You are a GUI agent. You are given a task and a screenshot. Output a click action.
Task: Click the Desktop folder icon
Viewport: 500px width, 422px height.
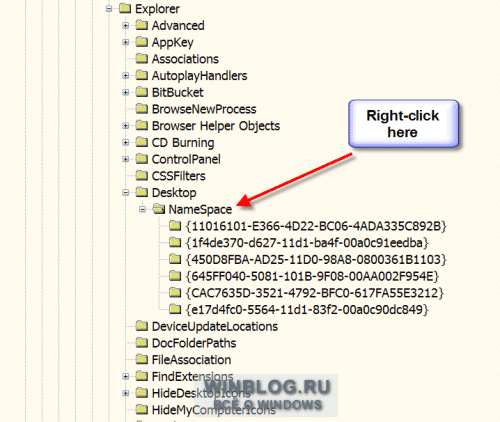tap(142, 192)
